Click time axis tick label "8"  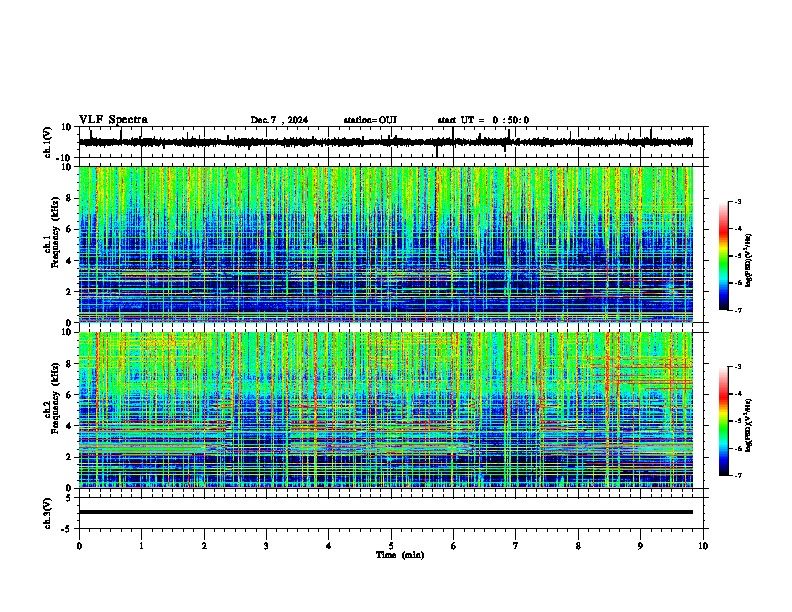tap(578, 546)
